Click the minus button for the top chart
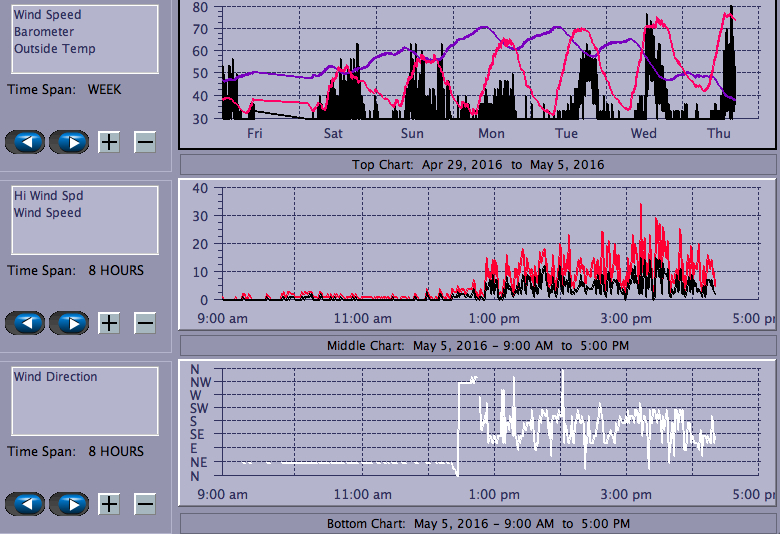This screenshot has height=534, width=780. tap(145, 142)
